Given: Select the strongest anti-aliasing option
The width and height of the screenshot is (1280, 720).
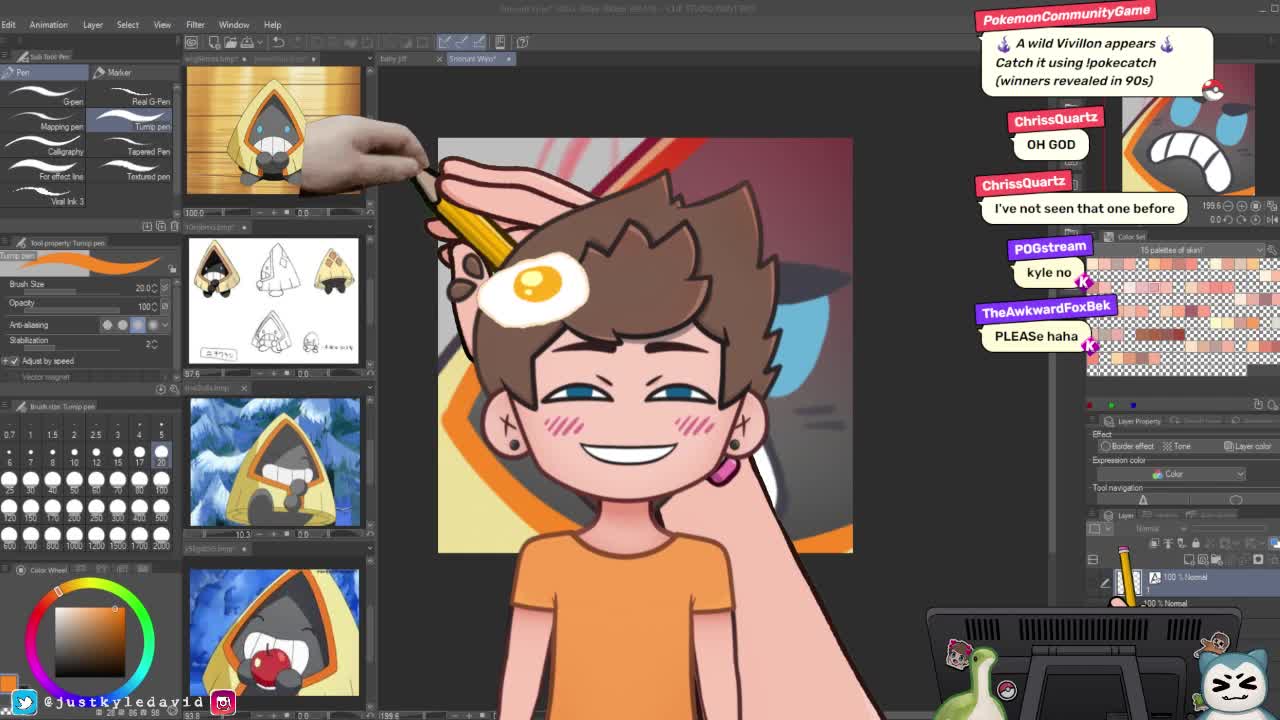Looking at the screenshot, I should [153, 325].
